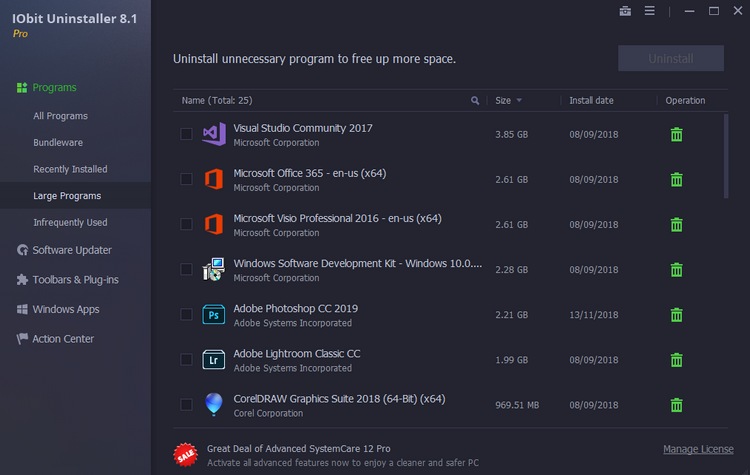
Task: Click Corel Corporation publisher text
Action: pyautogui.click(x=268, y=413)
